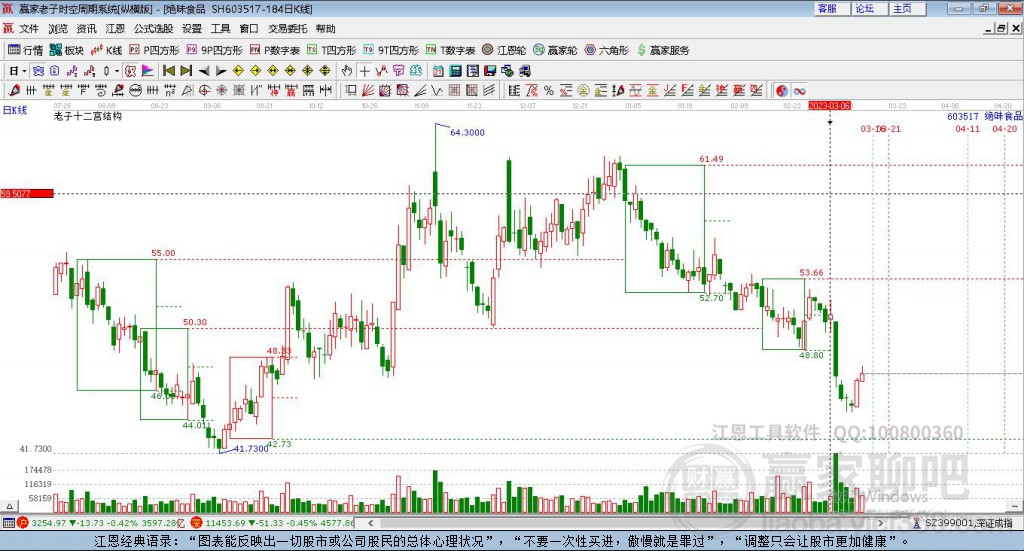Move chart left with black left arrow

pos(204,71)
